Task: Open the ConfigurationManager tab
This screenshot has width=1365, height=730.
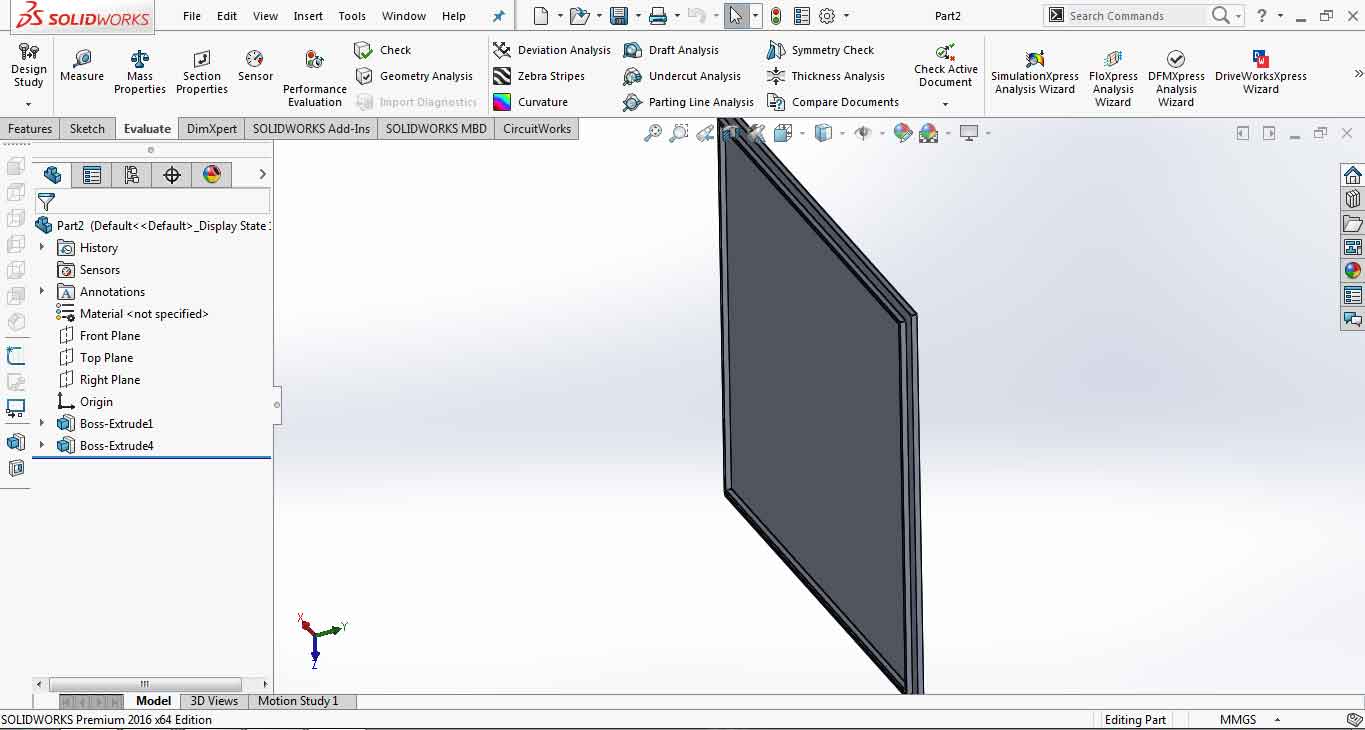Action: 131,175
